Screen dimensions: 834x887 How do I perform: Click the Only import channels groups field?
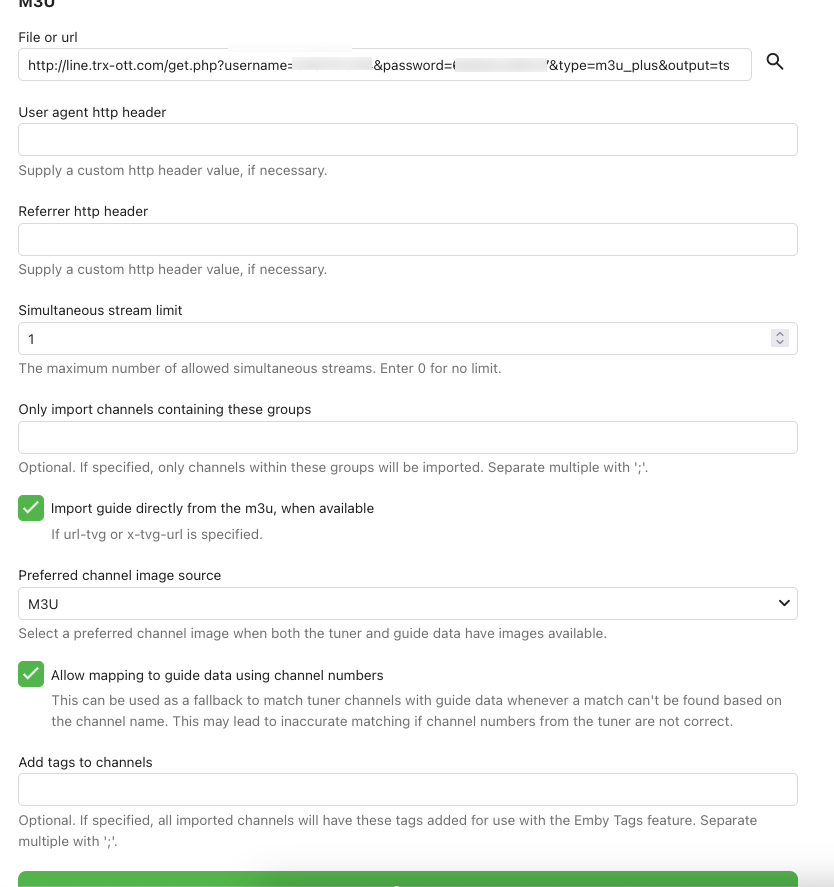point(408,437)
